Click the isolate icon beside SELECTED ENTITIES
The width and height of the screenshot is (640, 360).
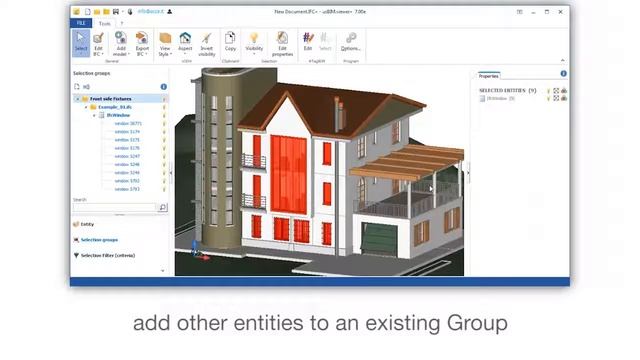click(x=564, y=91)
